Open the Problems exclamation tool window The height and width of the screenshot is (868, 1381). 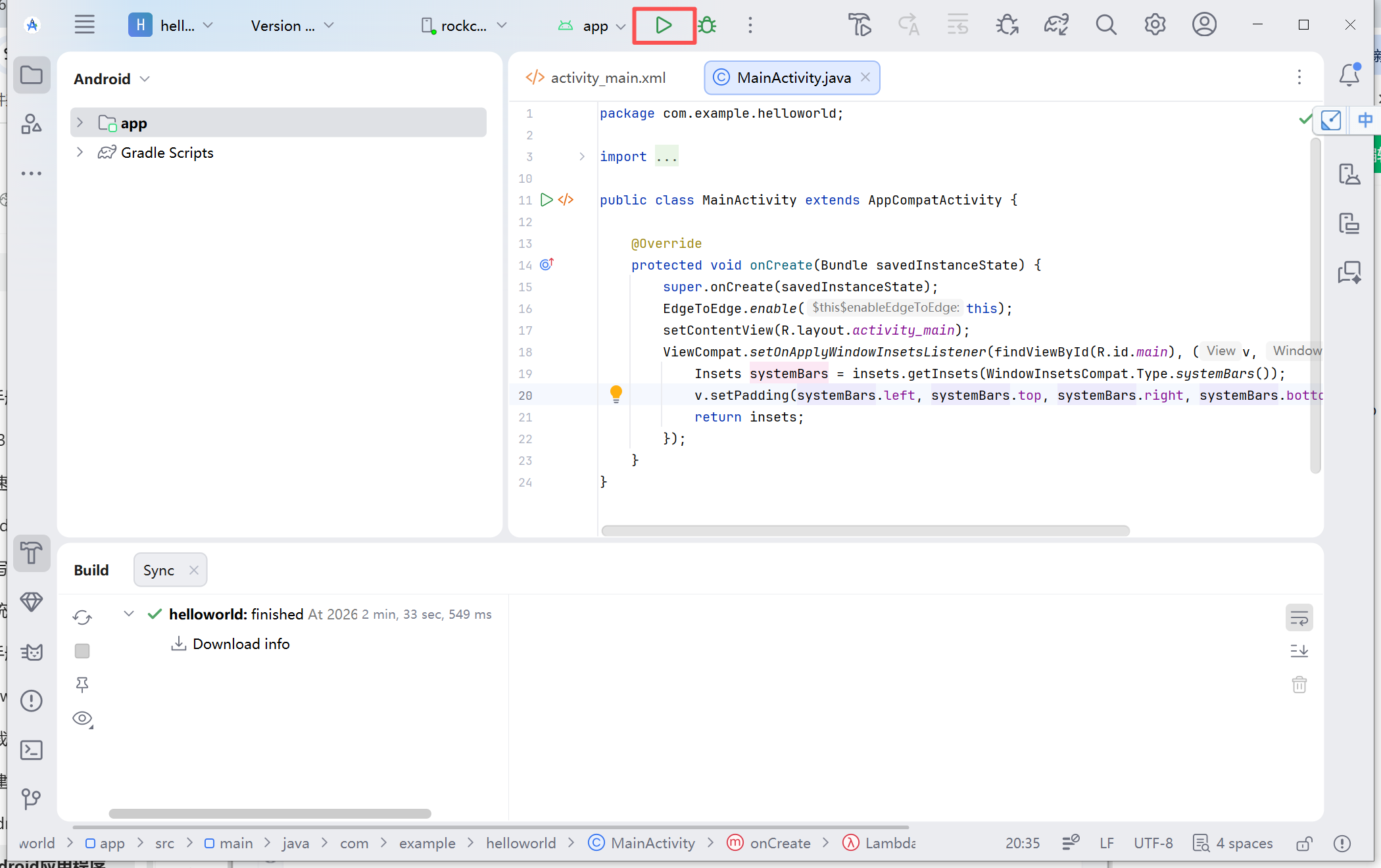(x=32, y=701)
